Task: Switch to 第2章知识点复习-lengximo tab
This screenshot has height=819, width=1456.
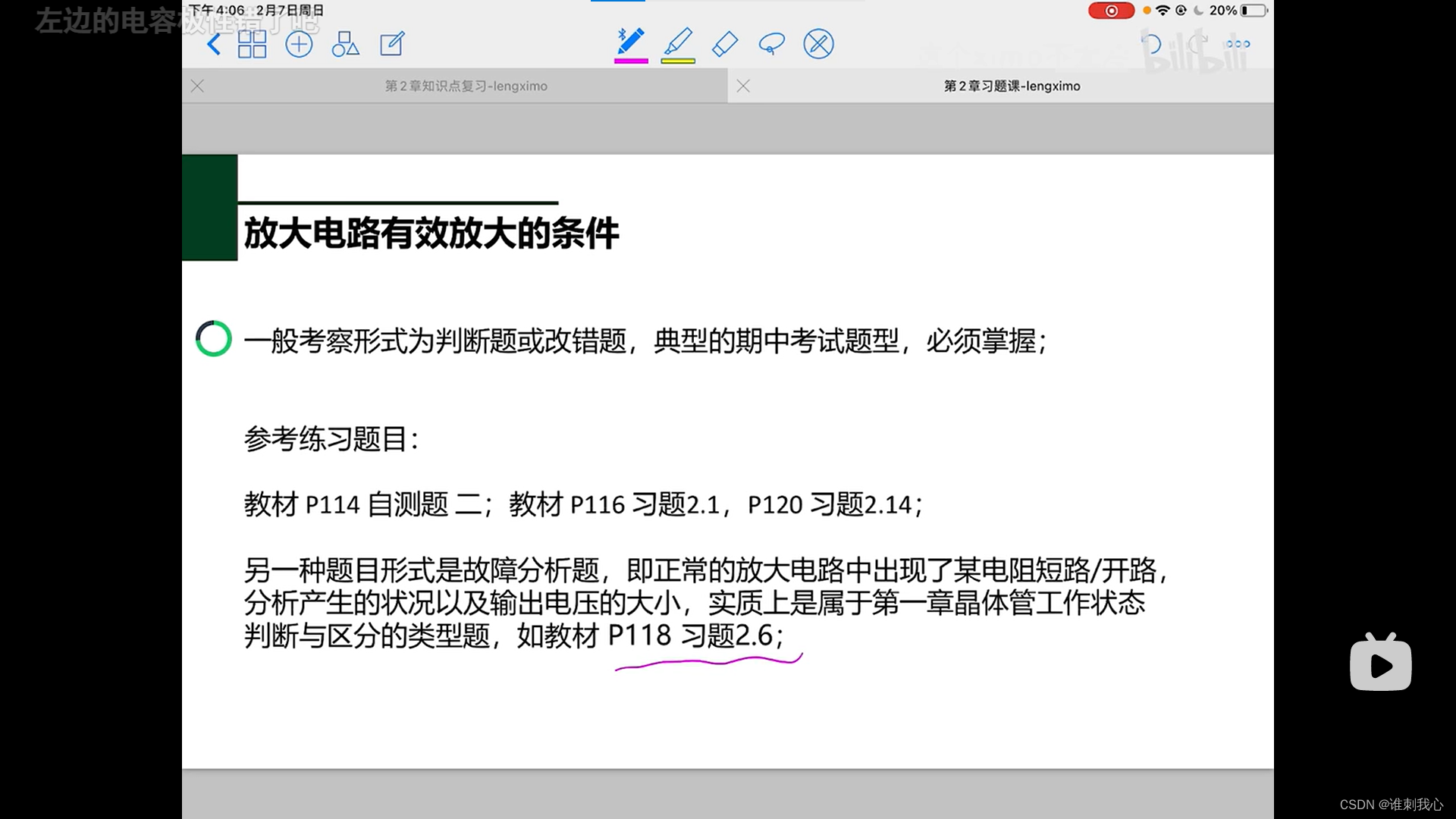Action: [466, 86]
